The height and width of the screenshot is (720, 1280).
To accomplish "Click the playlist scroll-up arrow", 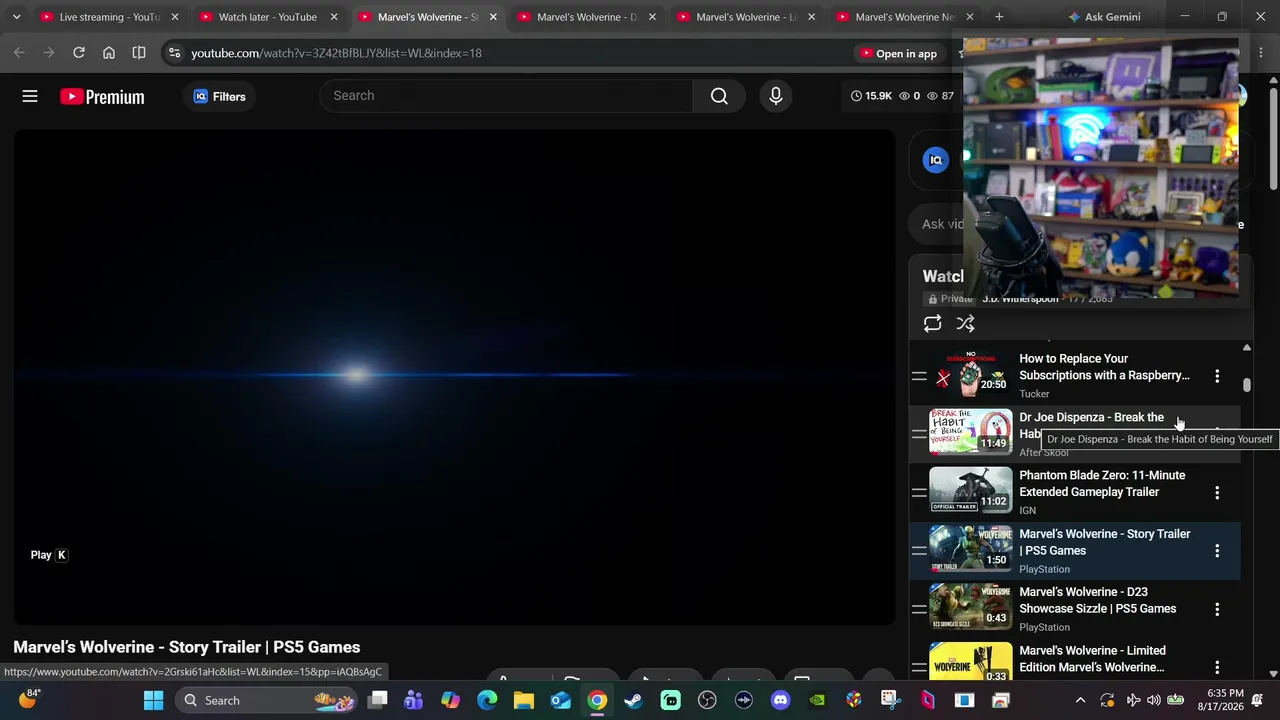I will pos(1246,348).
